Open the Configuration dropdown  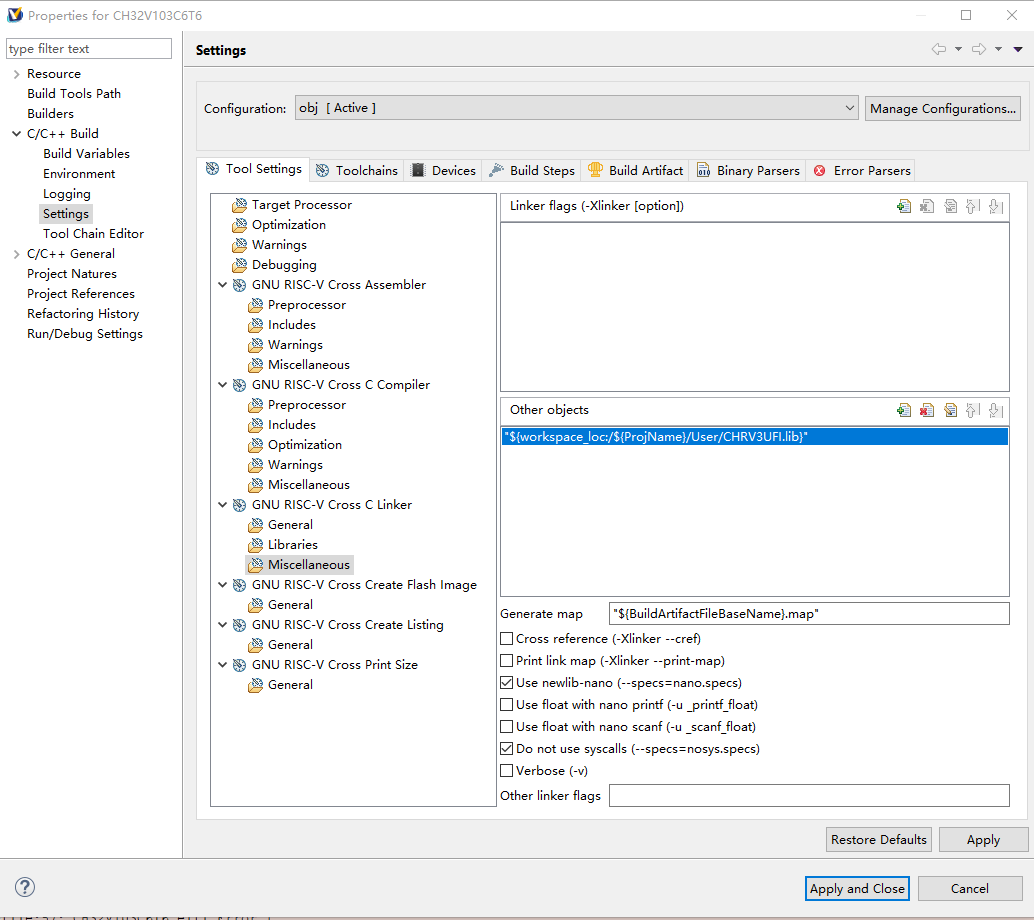tap(849, 108)
